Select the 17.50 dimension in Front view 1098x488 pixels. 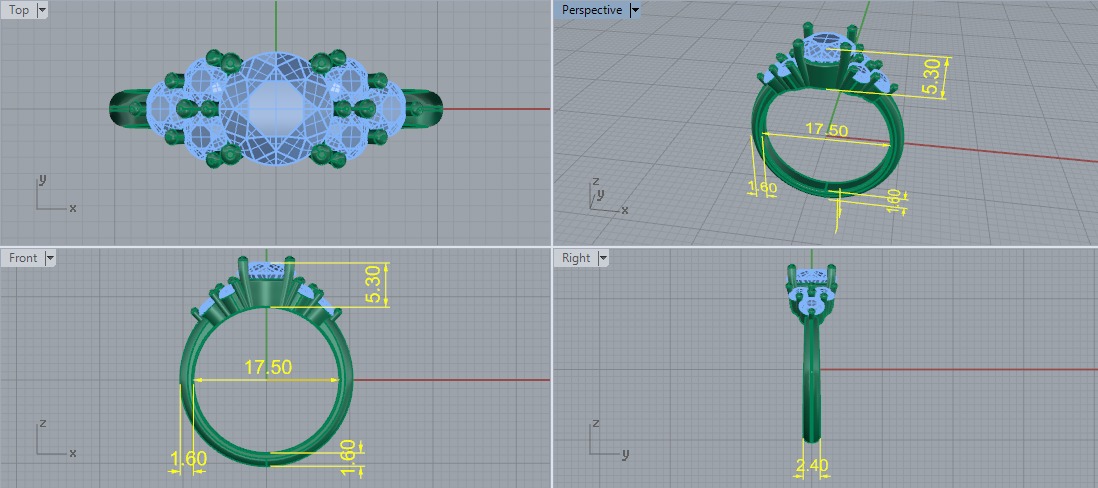[x=267, y=367]
